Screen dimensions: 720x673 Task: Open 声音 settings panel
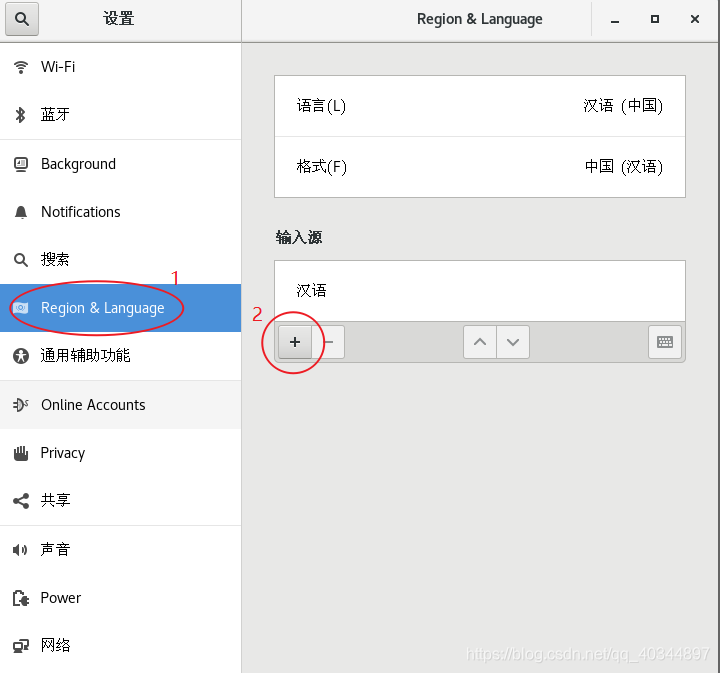120,550
